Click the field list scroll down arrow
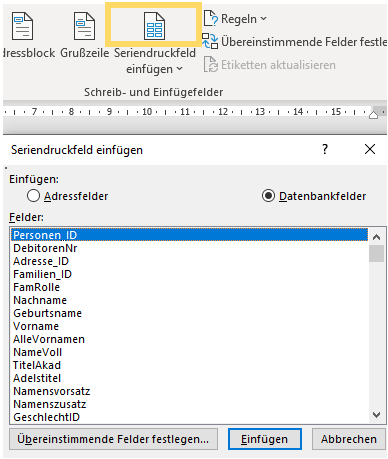 click(x=377, y=415)
